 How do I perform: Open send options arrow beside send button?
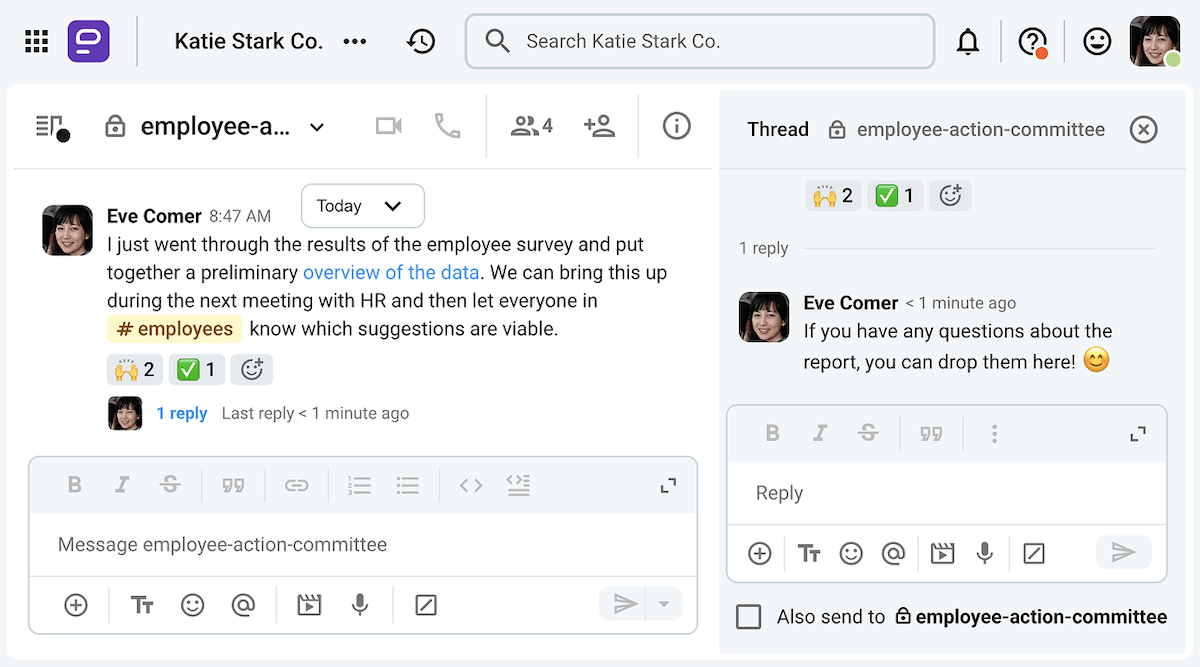[664, 605]
